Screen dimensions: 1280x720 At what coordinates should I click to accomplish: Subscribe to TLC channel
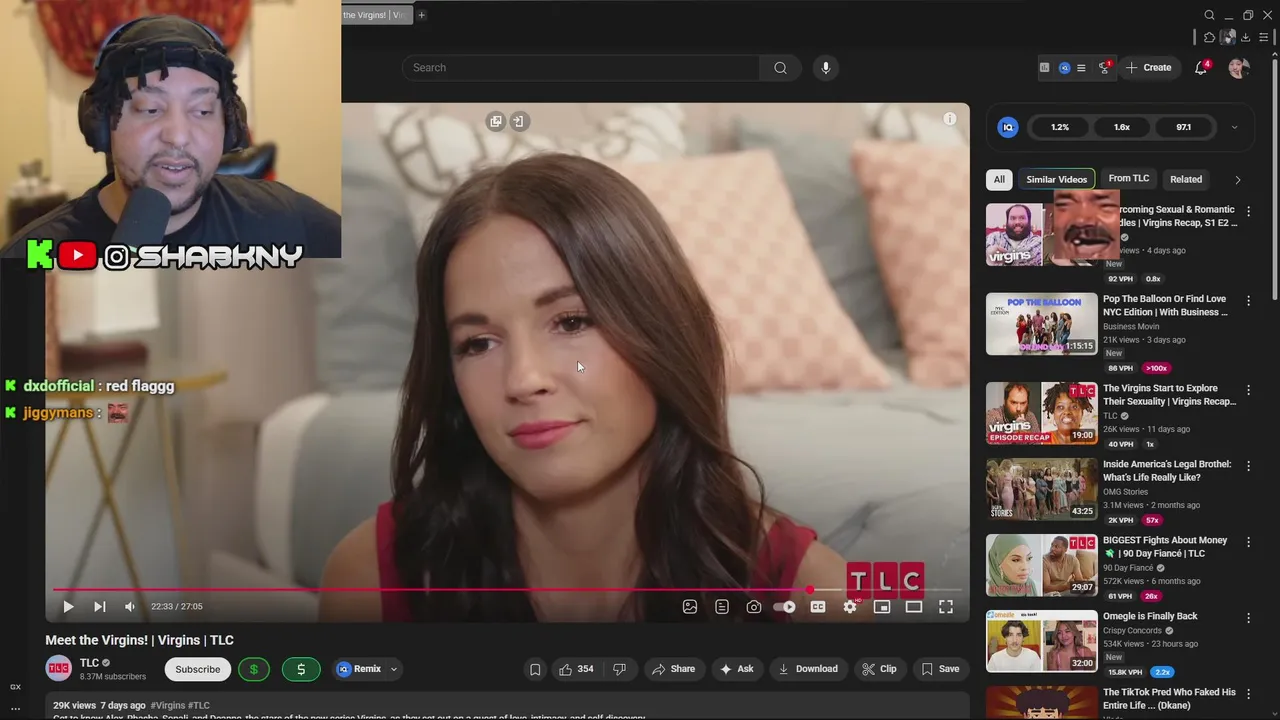tap(198, 669)
